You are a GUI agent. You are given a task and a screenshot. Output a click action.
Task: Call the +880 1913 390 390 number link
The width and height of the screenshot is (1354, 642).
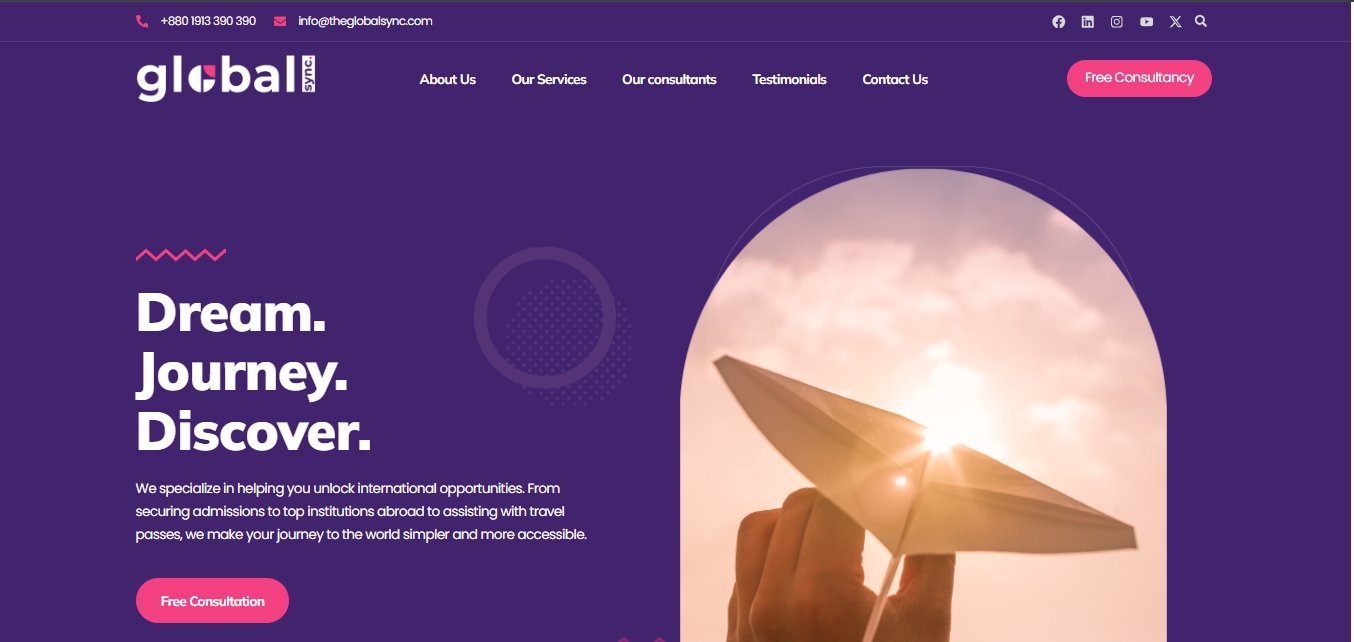point(208,21)
